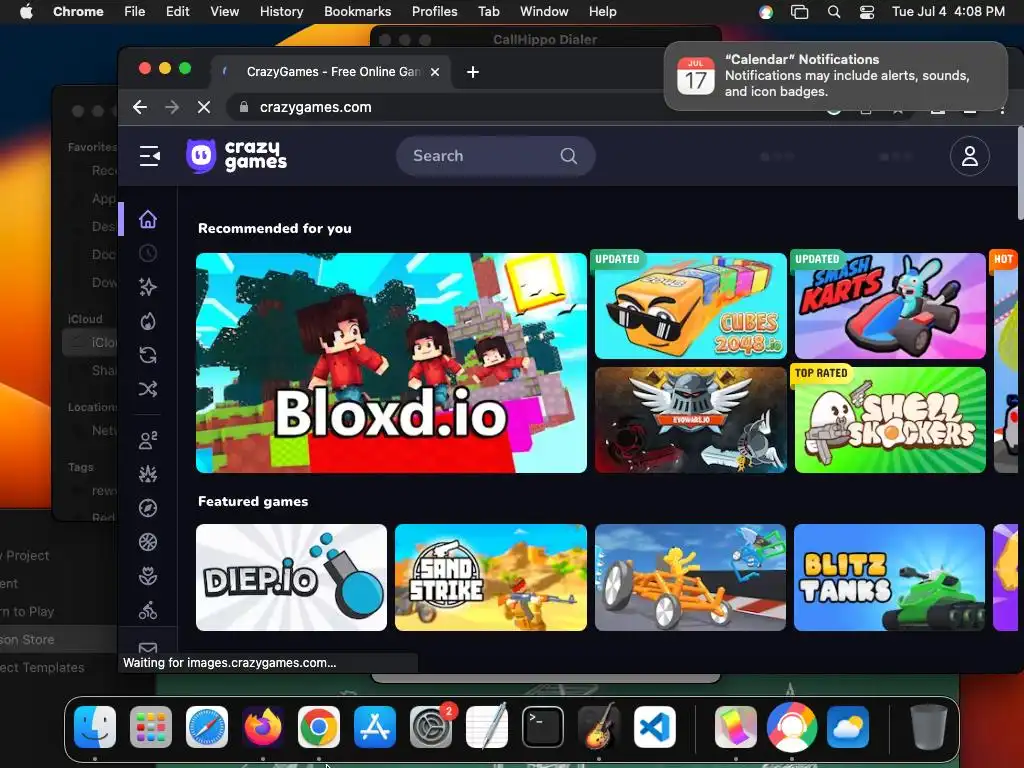The height and width of the screenshot is (768, 1024).
Task: Open the History menu
Action: click(281, 11)
